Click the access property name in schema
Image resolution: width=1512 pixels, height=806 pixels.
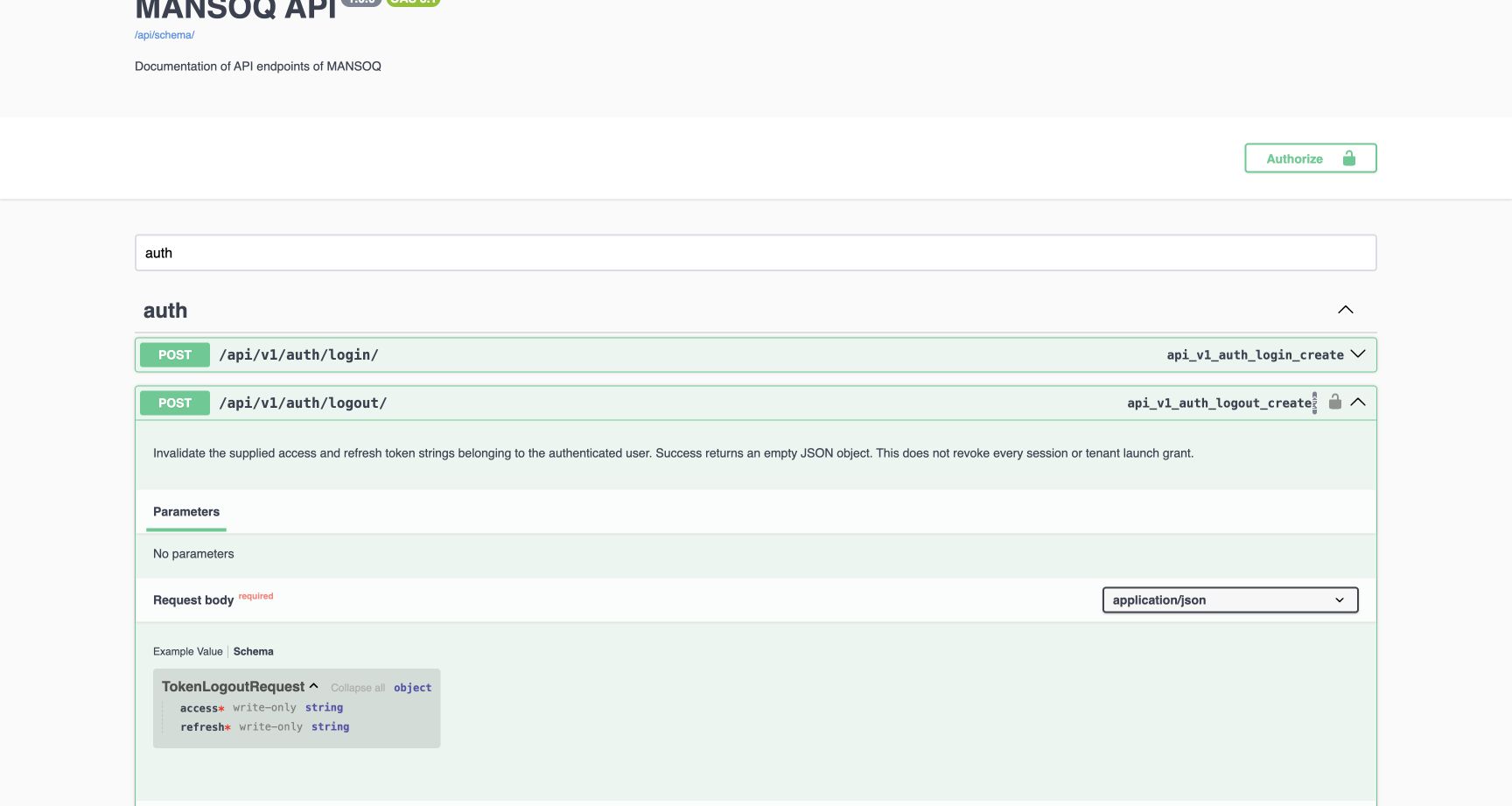tap(199, 708)
